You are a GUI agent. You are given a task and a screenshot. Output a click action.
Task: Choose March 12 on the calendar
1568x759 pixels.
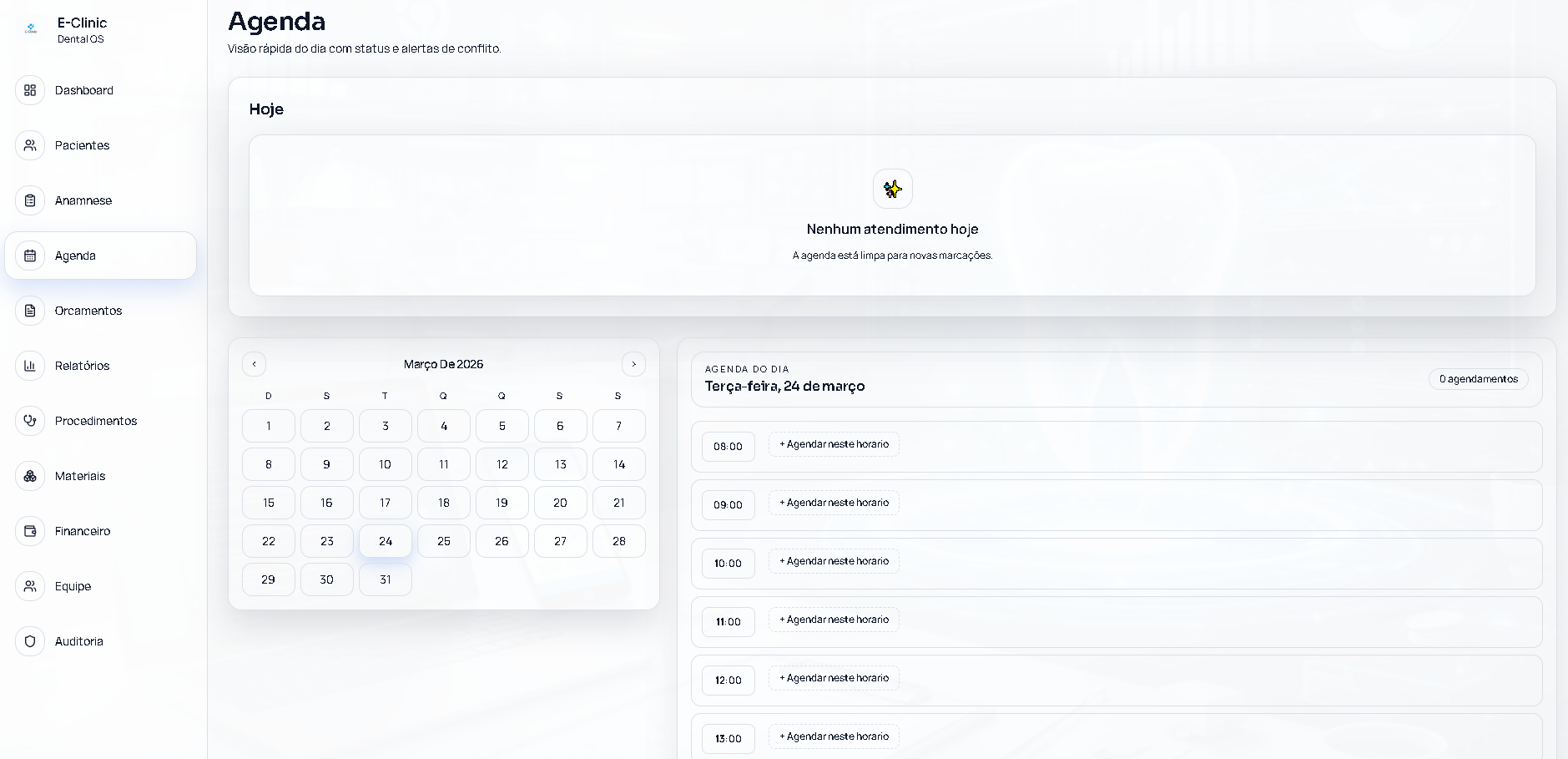[502, 464]
